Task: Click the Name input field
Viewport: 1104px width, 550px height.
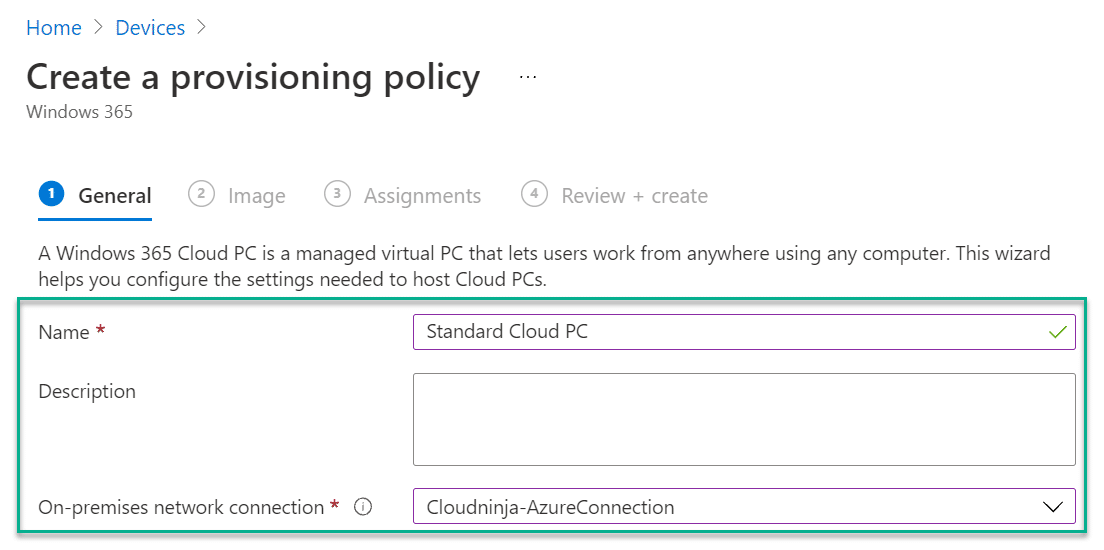Action: tap(744, 332)
